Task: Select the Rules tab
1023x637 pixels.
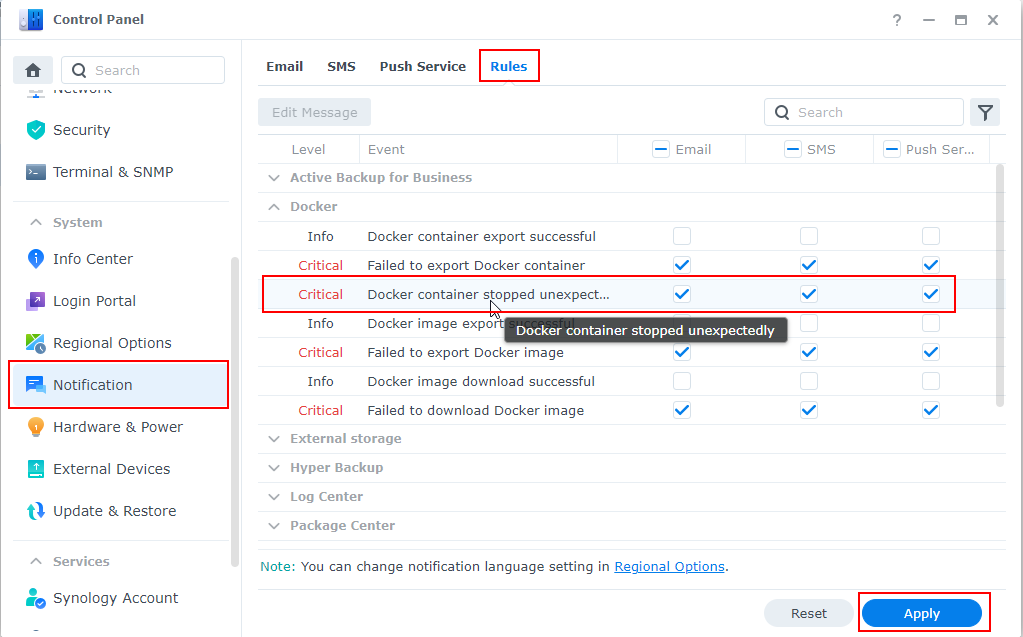Action: click(x=509, y=66)
